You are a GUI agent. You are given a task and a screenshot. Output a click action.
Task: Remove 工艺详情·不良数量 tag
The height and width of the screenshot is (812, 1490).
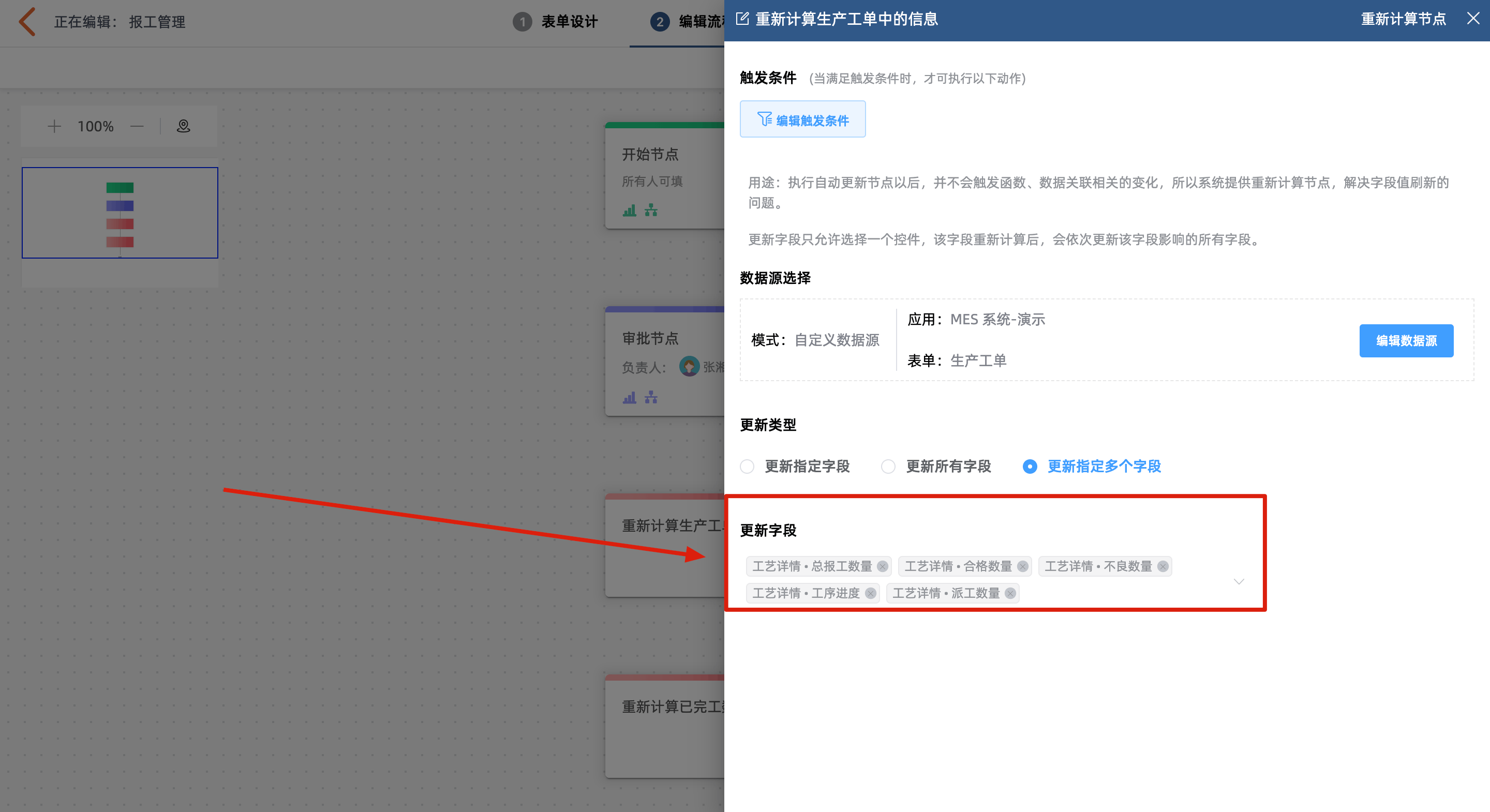(1163, 566)
